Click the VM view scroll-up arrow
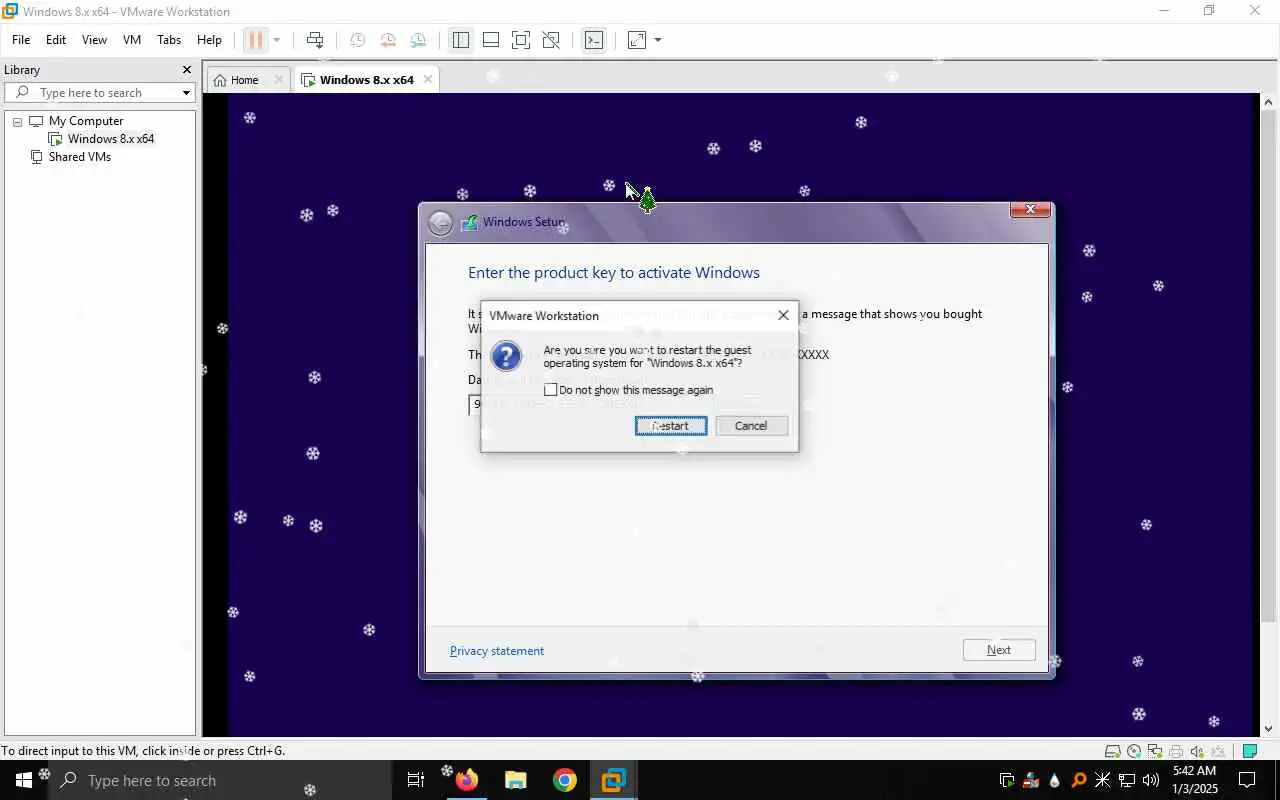The image size is (1280, 800). pos(1269,102)
